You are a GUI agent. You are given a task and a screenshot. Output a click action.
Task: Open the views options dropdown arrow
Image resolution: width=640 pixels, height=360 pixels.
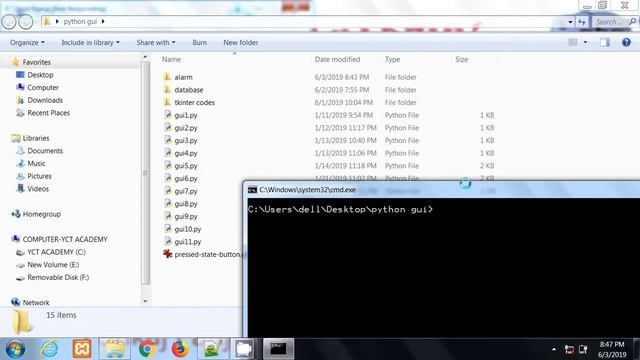[585, 42]
